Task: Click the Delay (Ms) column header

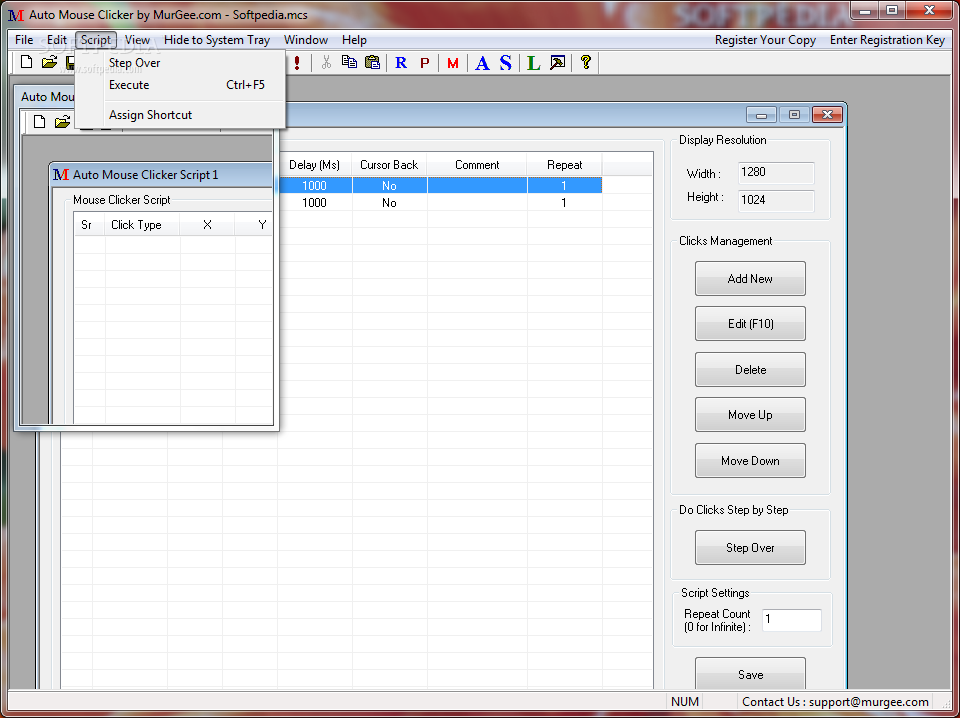Action: tap(315, 165)
